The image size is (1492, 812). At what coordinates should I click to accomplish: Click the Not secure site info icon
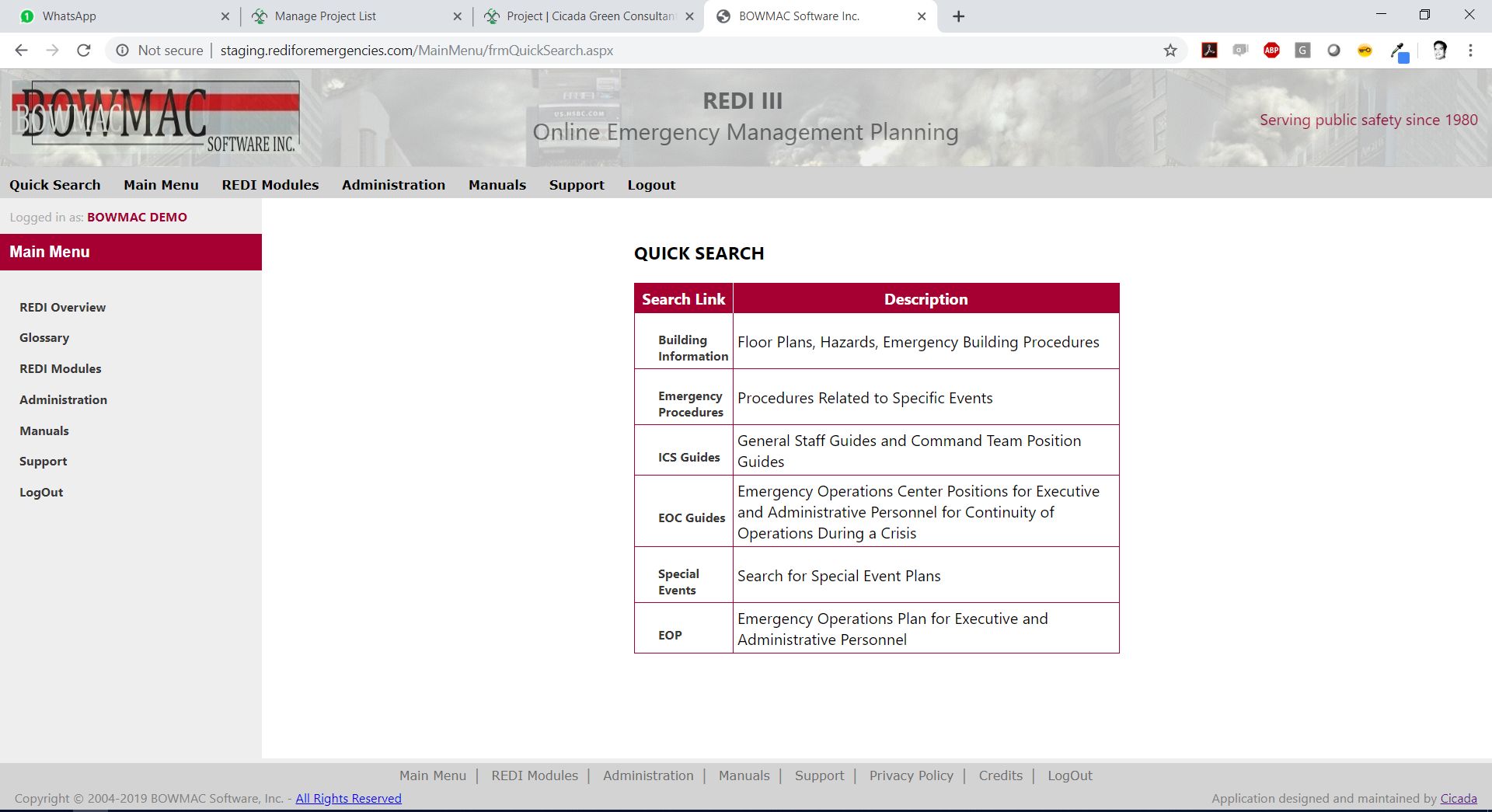coord(122,51)
